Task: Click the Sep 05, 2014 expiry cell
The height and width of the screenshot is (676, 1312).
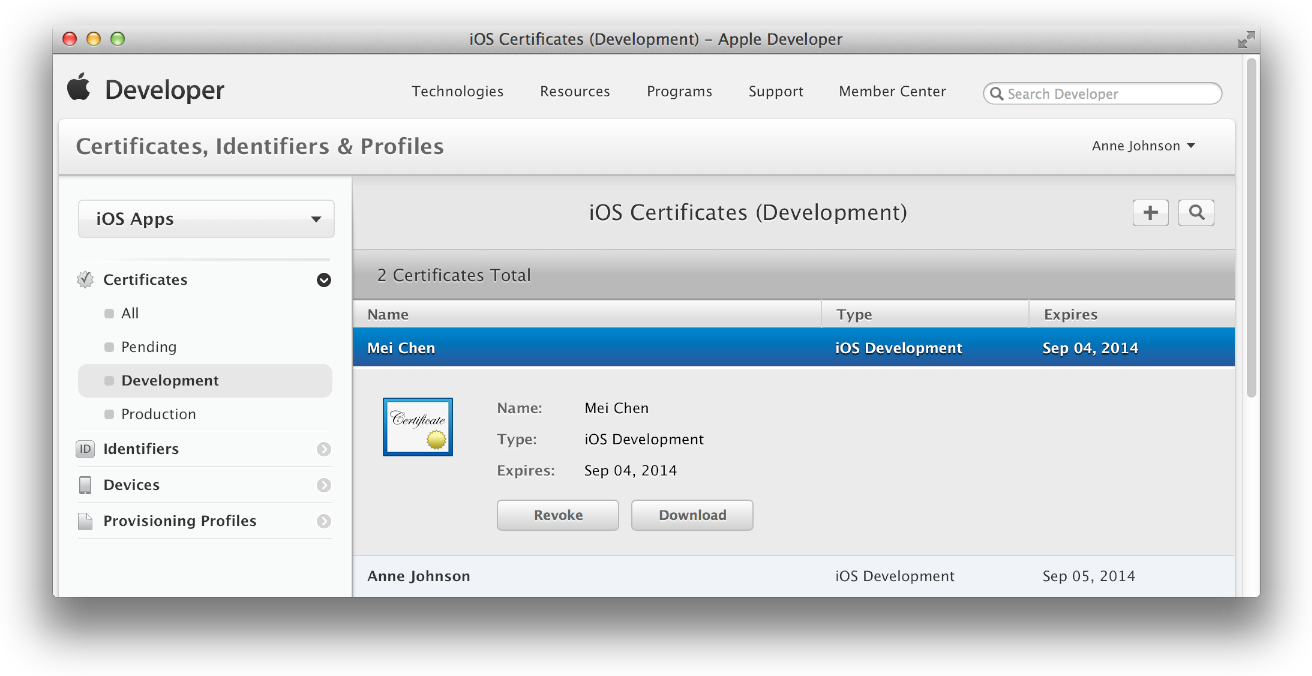Action: (1089, 576)
